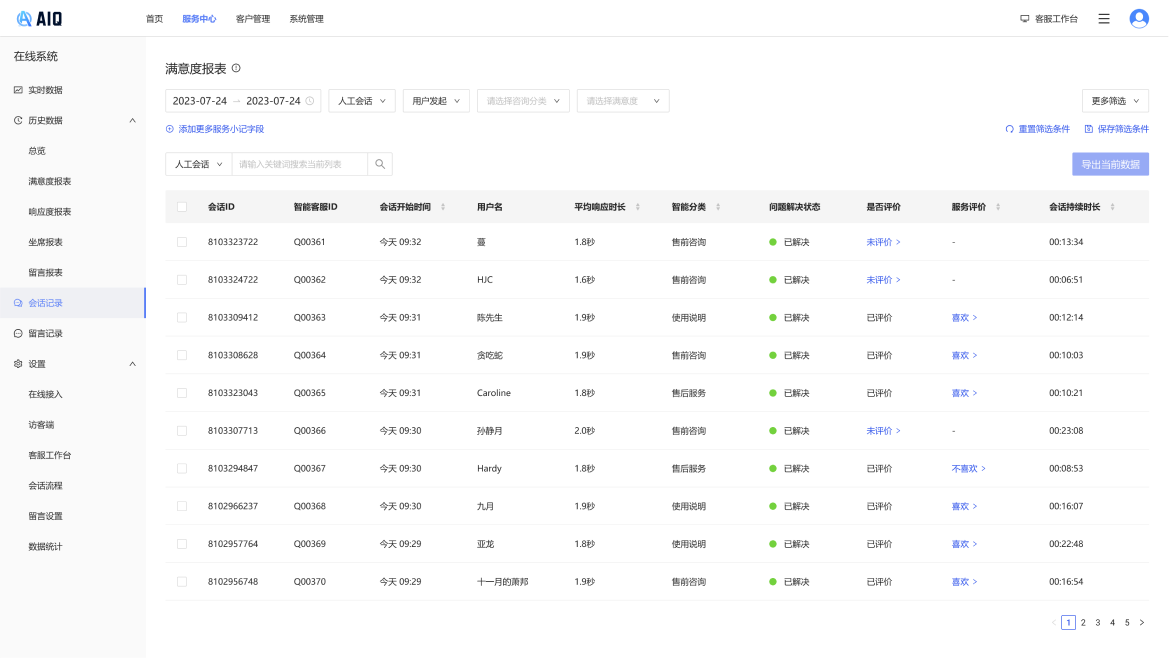Open 客服工作台 in top bar

(1049, 19)
